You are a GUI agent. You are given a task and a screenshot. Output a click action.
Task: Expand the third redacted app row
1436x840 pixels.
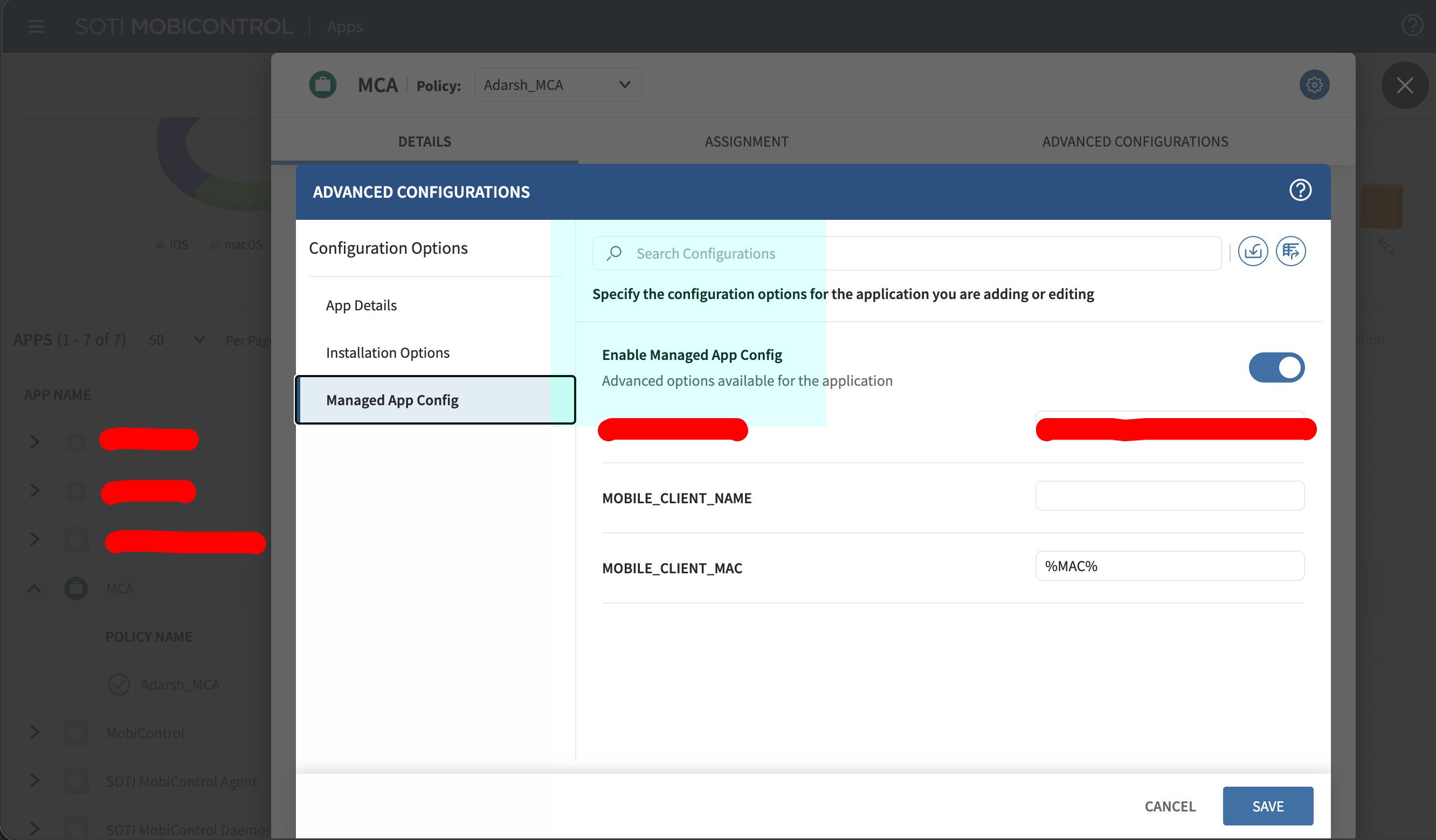(34, 539)
